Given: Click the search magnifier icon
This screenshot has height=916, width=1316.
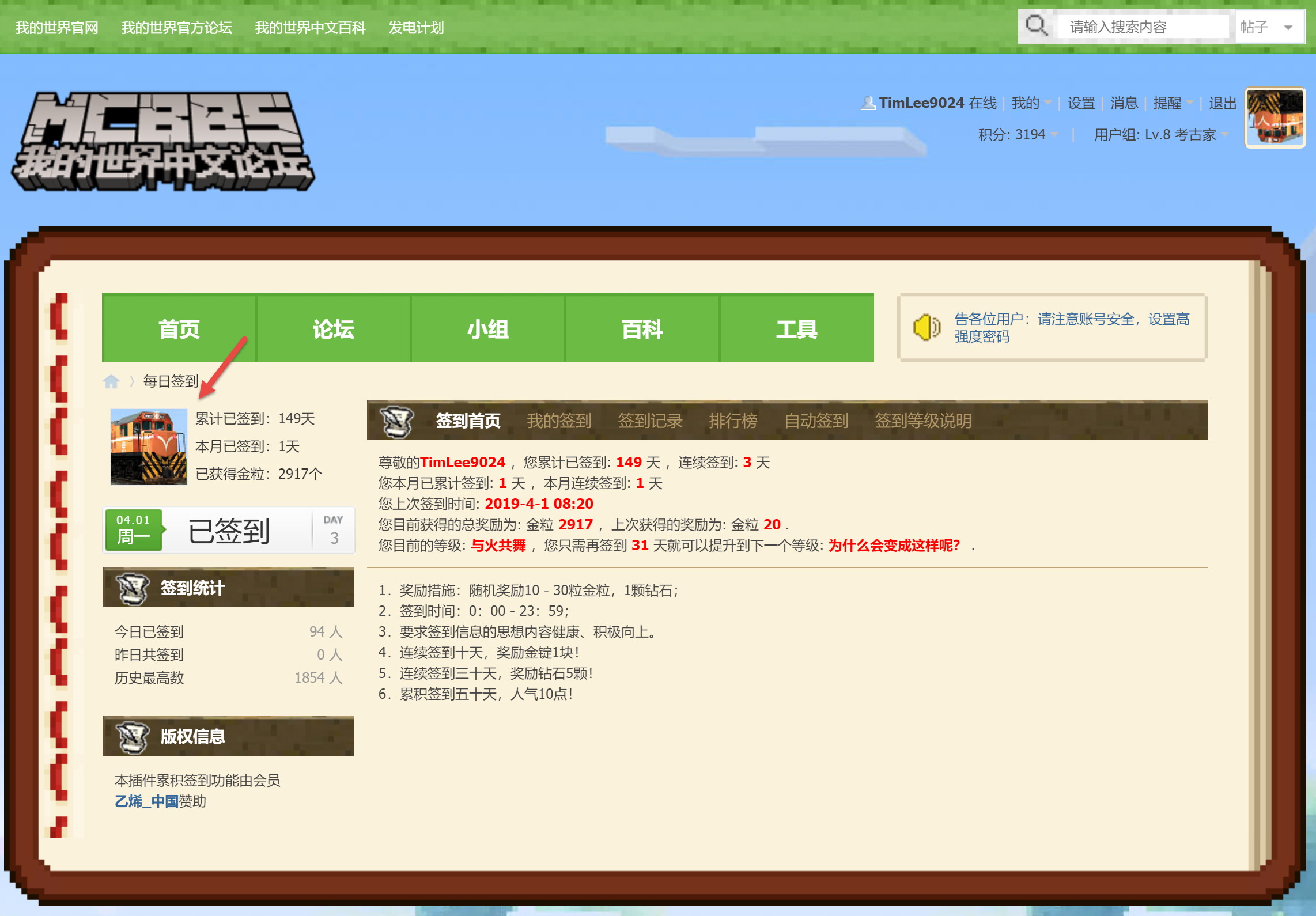Looking at the screenshot, I should 1036,26.
